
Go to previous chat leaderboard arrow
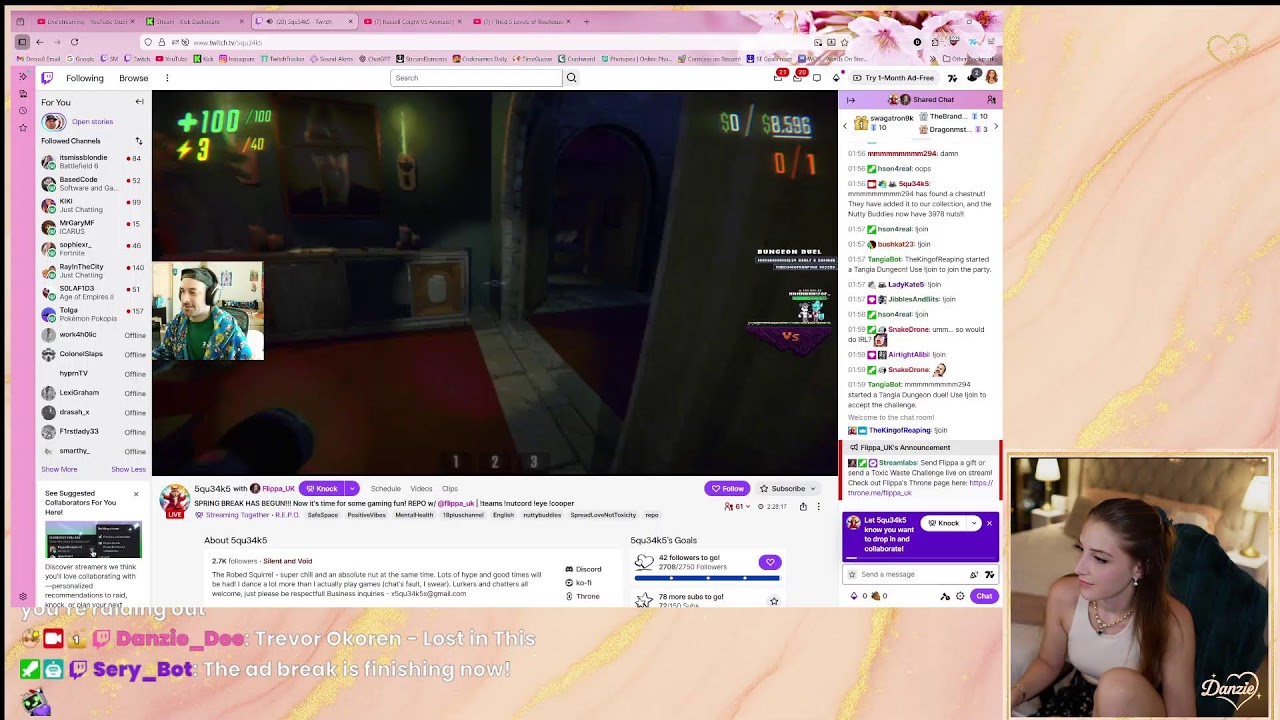(x=845, y=125)
